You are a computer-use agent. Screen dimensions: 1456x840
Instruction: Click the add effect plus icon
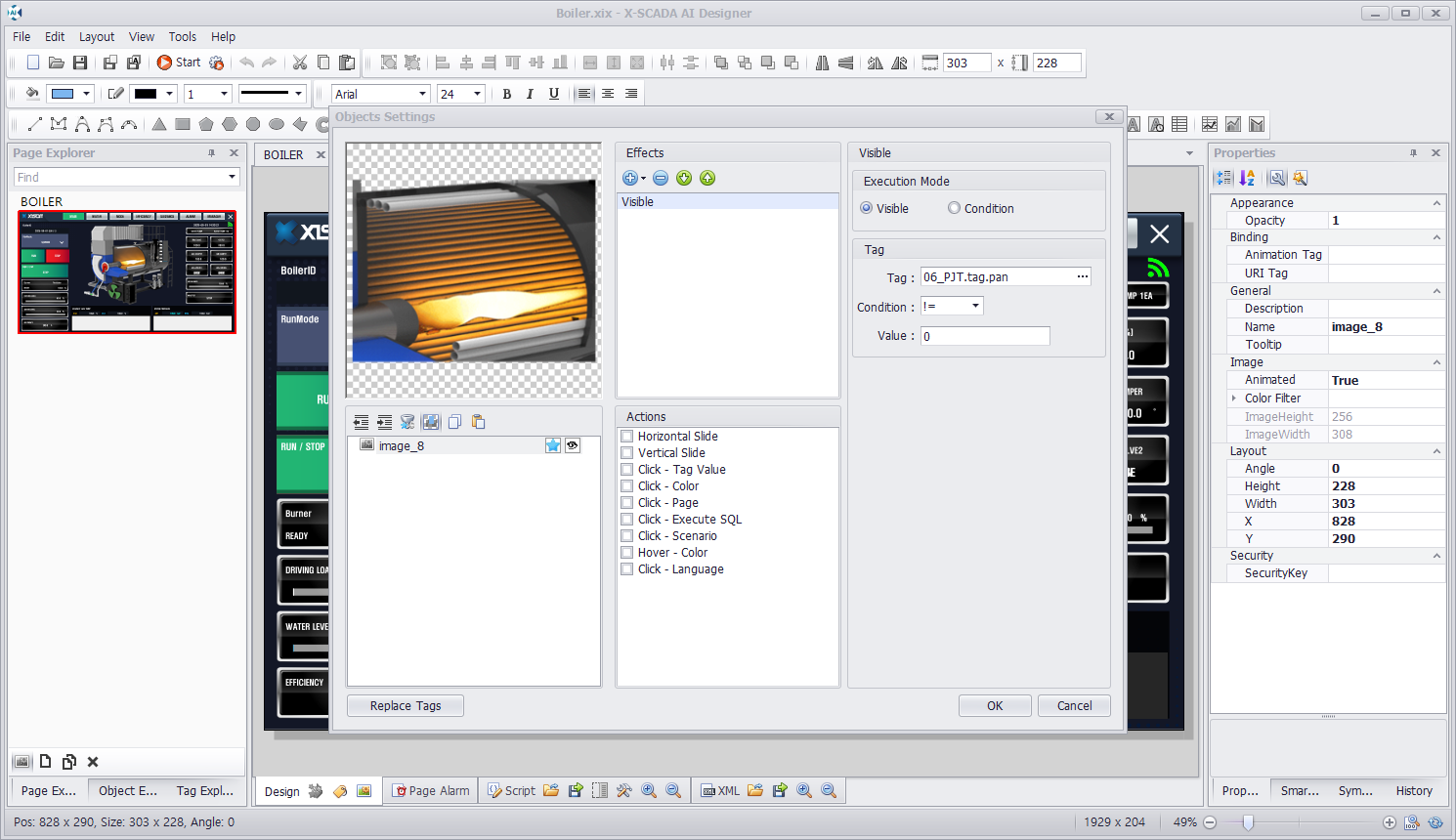630,178
